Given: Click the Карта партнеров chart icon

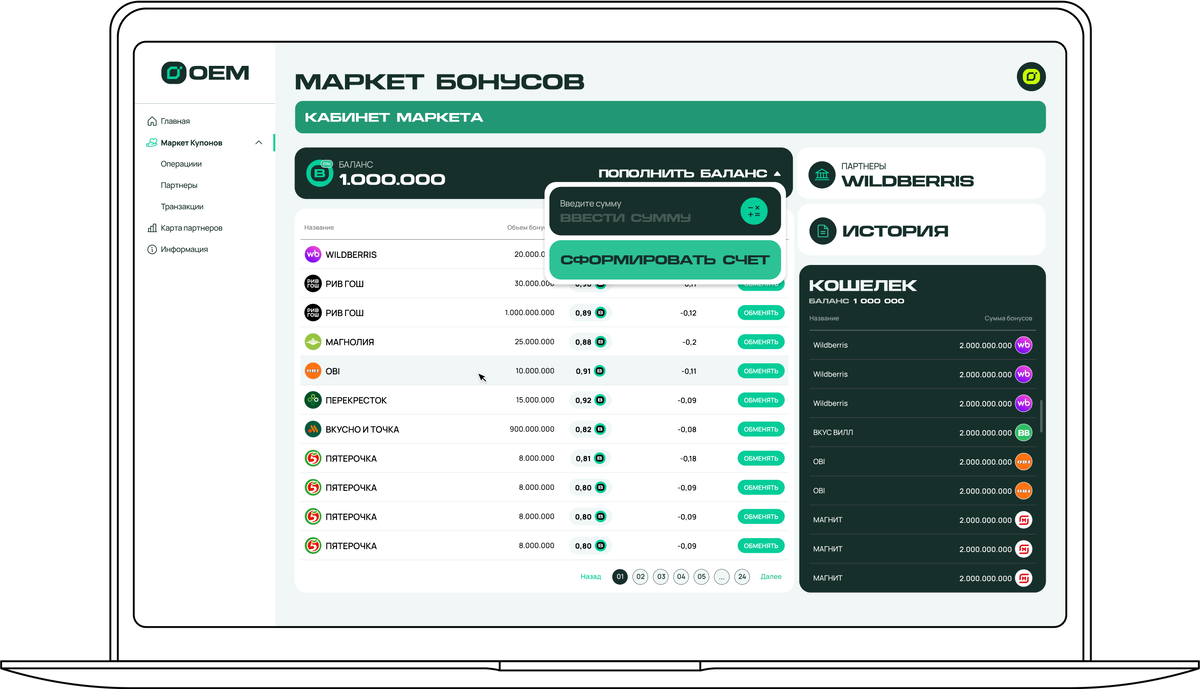Looking at the screenshot, I should pos(150,227).
